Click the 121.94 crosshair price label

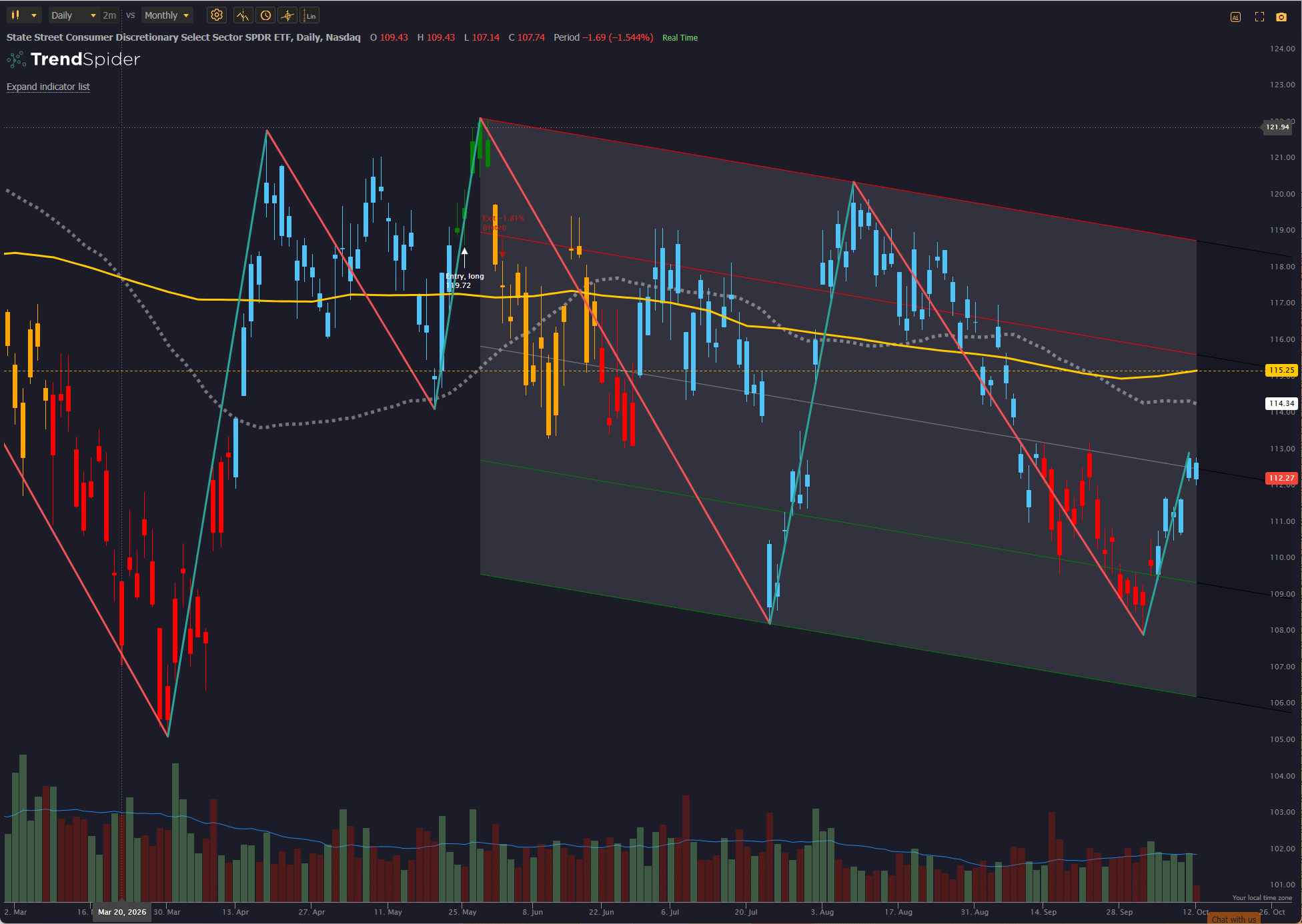coord(1277,127)
